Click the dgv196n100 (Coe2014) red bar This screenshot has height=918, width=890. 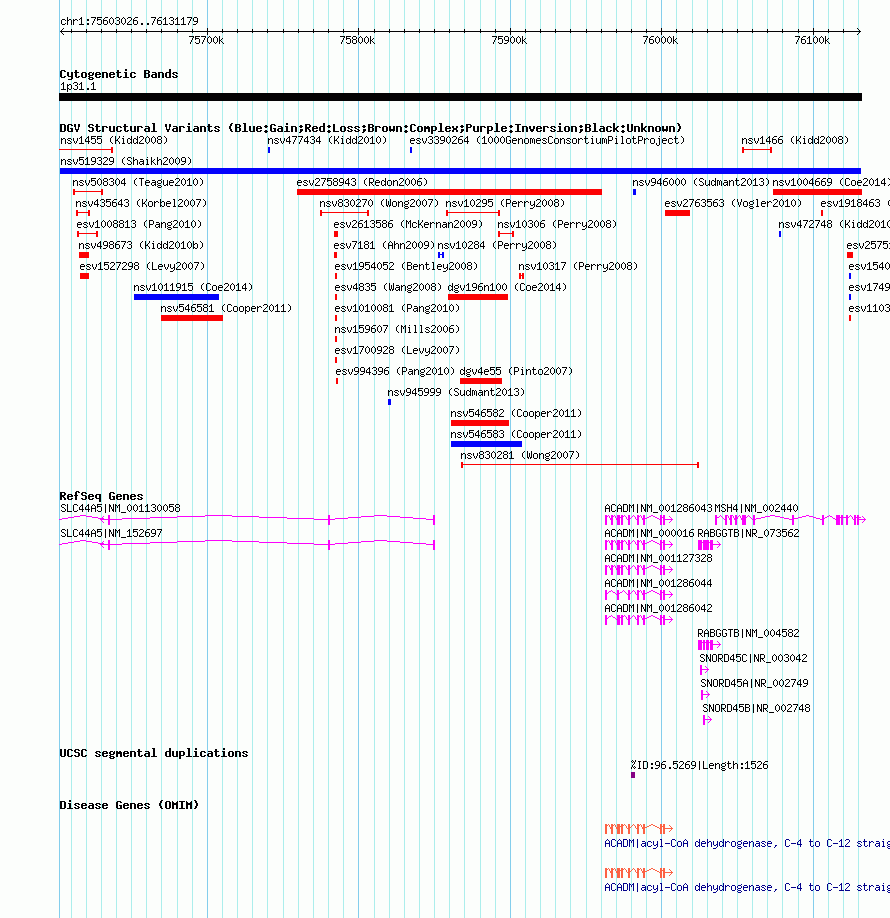(x=478, y=297)
